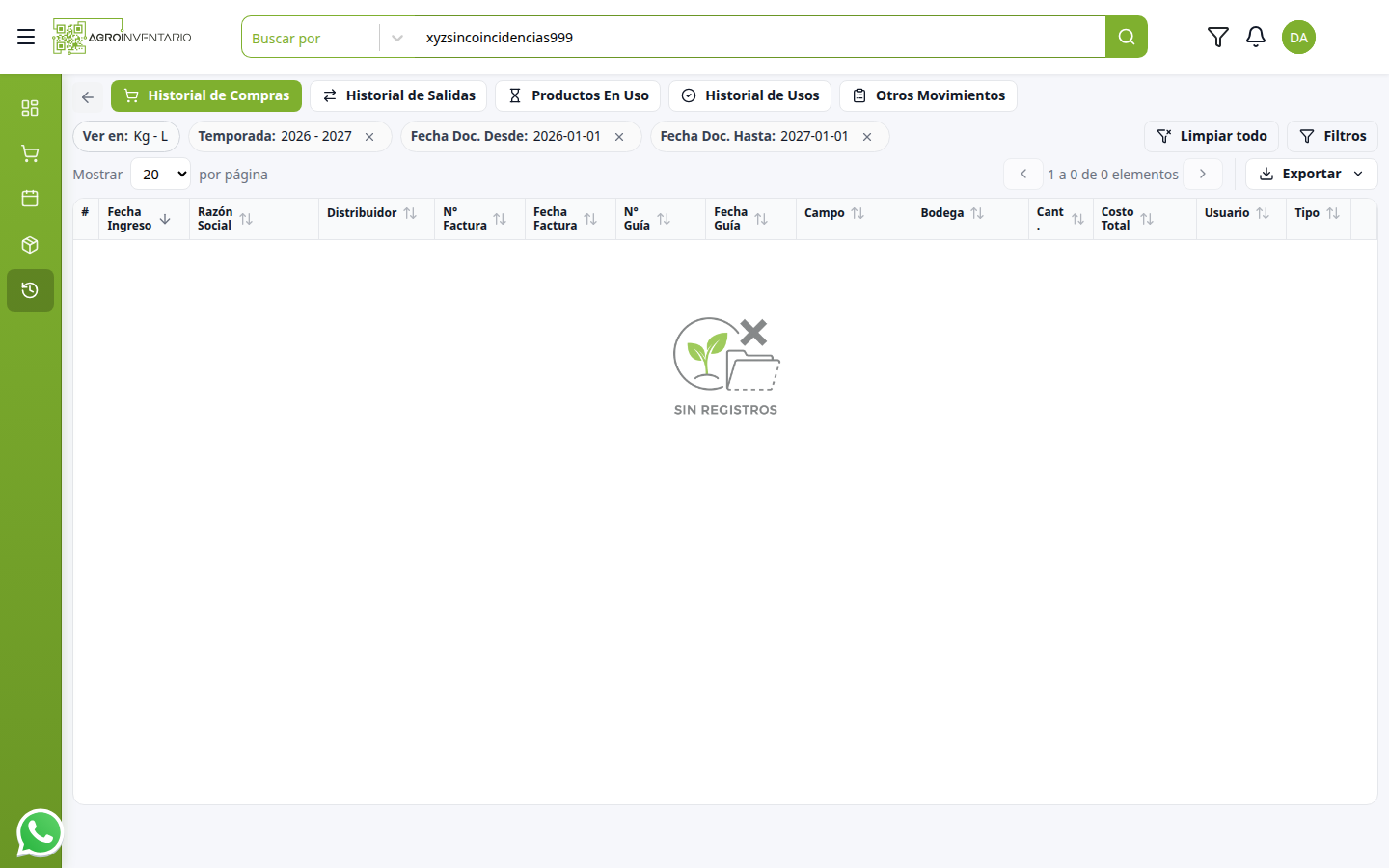
Task: Open shopping cart section in sidebar
Action: (30, 153)
